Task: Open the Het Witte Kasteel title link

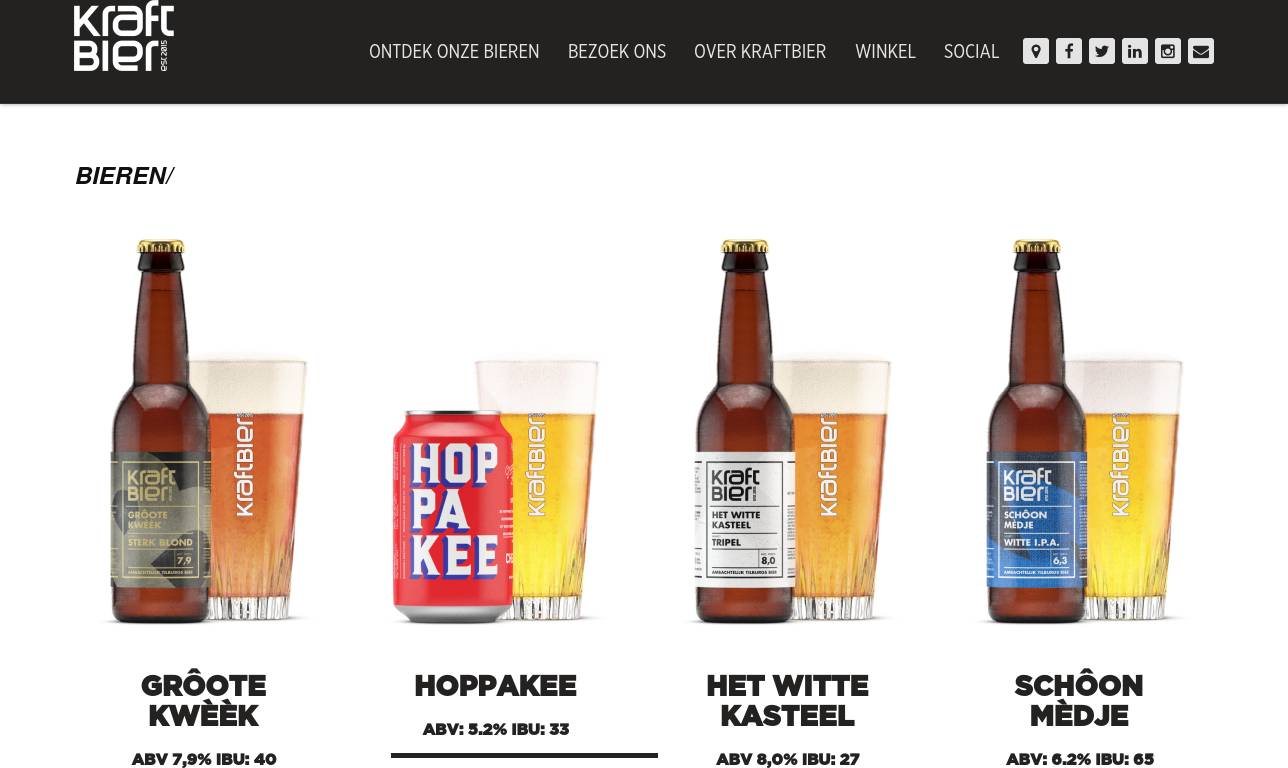Action: [788, 701]
